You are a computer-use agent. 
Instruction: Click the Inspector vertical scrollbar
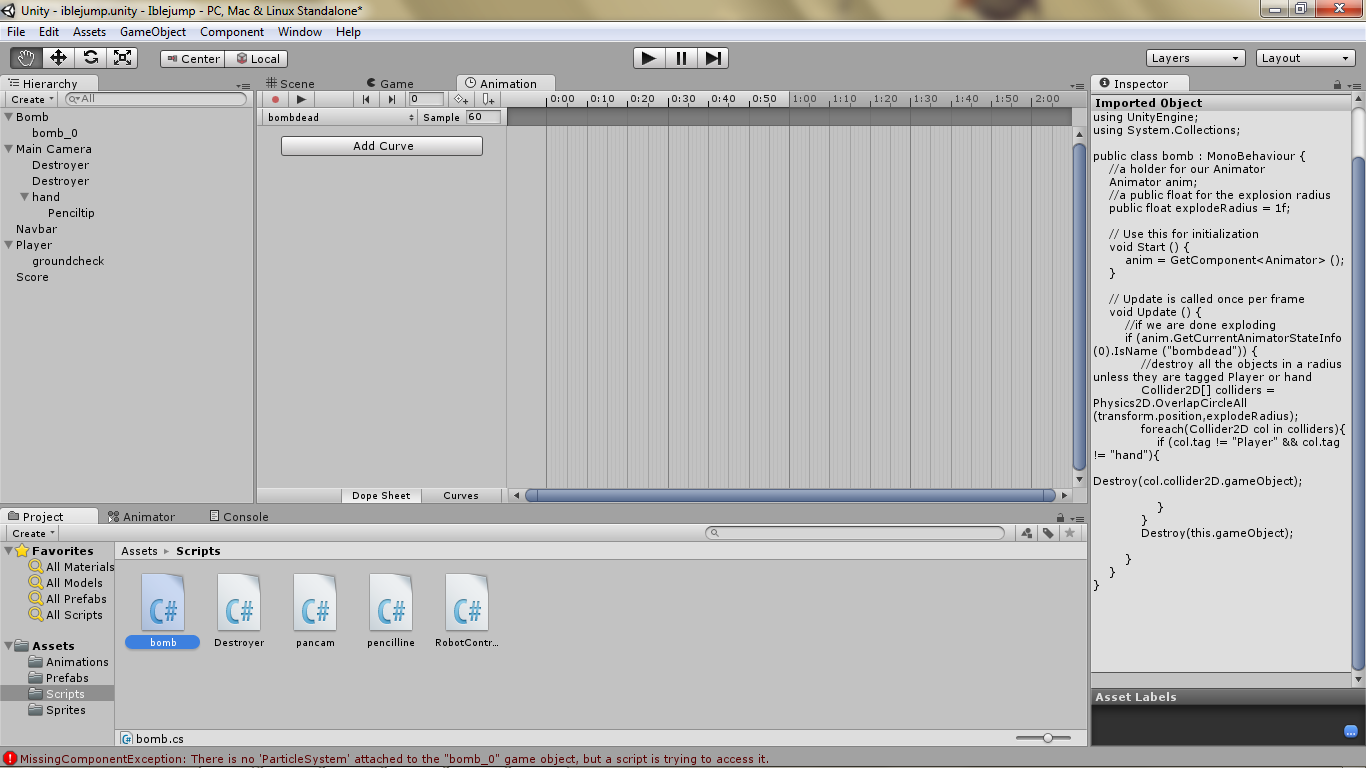click(1358, 413)
